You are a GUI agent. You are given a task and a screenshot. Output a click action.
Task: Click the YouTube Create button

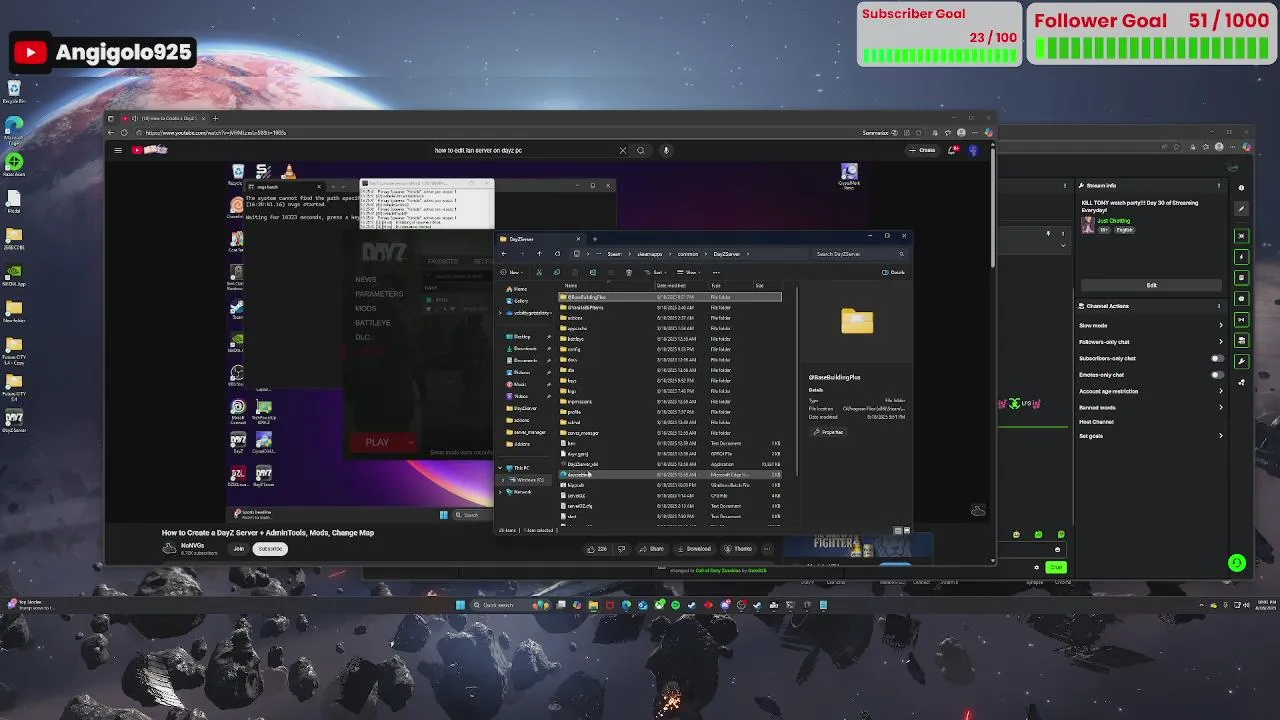pos(922,150)
